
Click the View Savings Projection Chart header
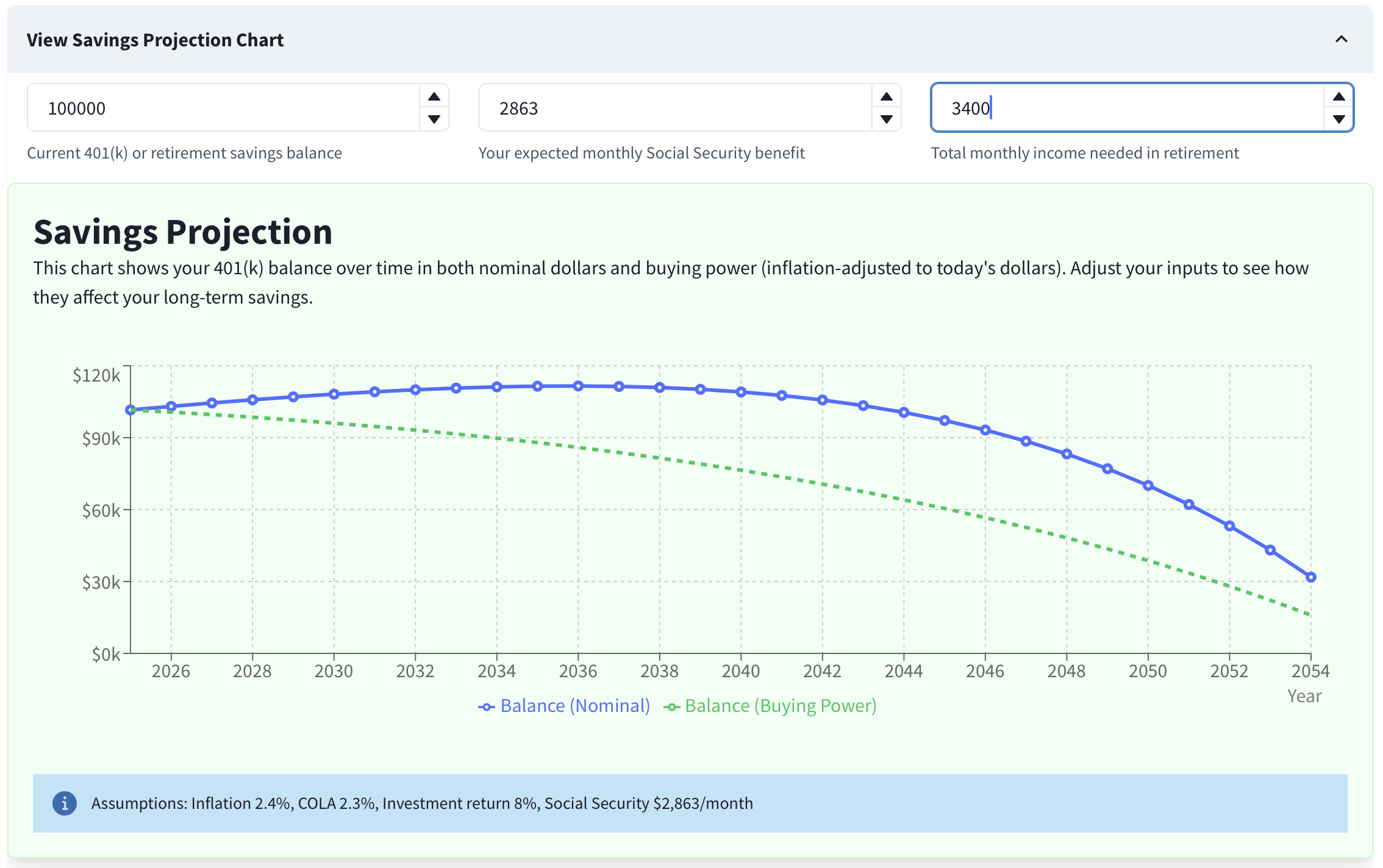(155, 40)
